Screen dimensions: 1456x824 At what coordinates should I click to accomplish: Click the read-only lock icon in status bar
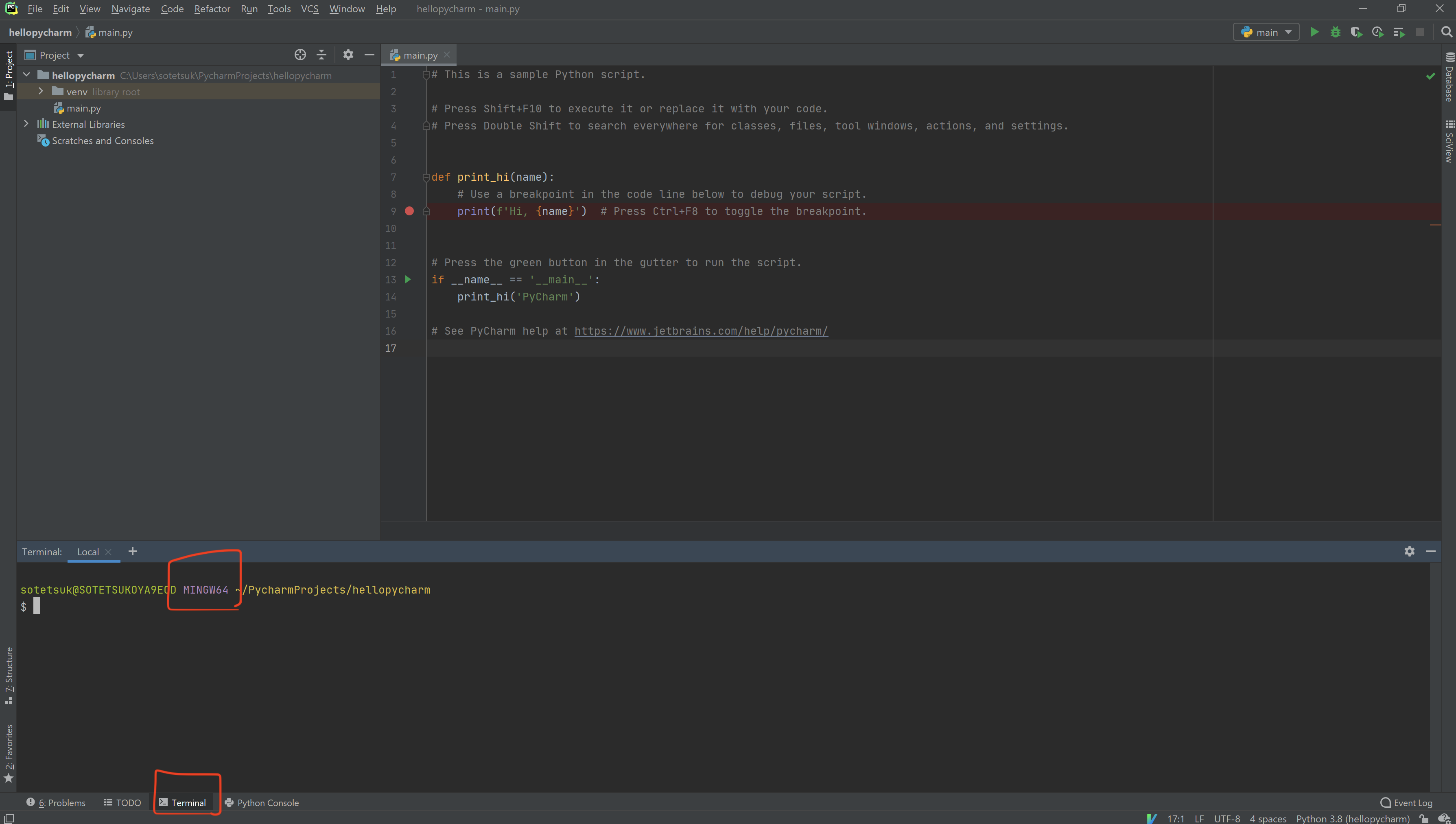tap(1424, 818)
